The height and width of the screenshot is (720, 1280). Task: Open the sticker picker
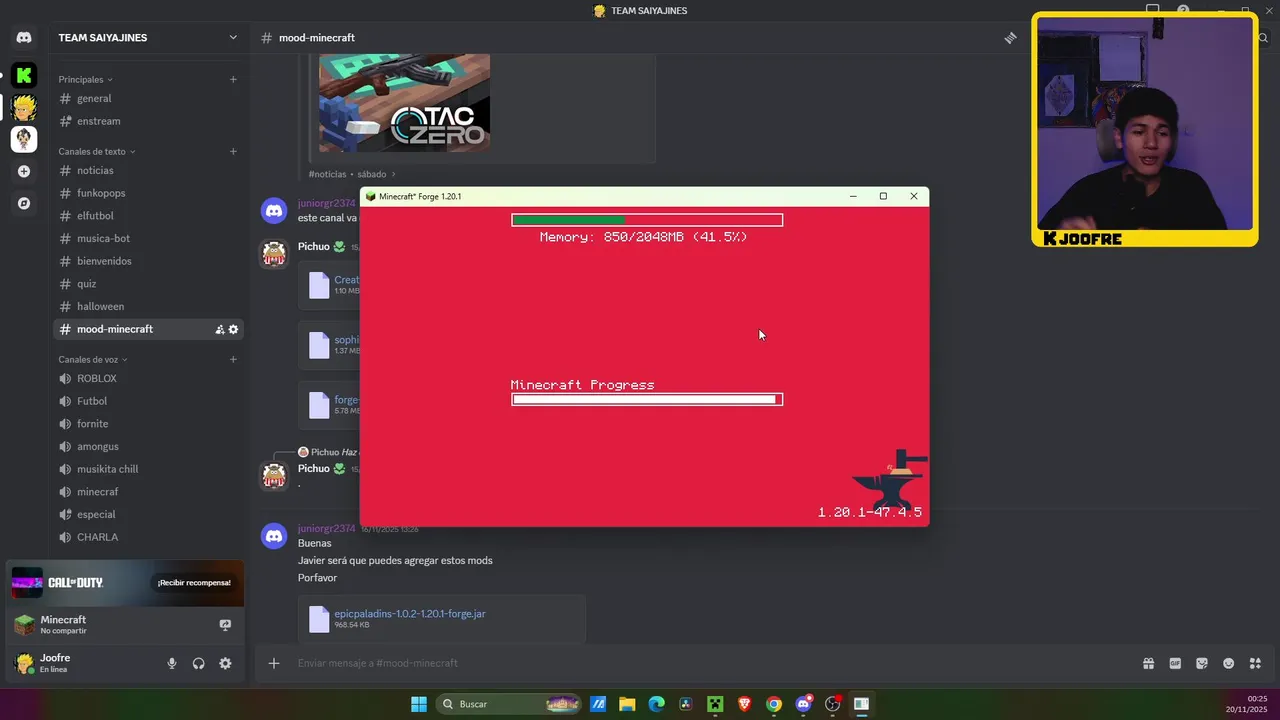[x=1202, y=663]
